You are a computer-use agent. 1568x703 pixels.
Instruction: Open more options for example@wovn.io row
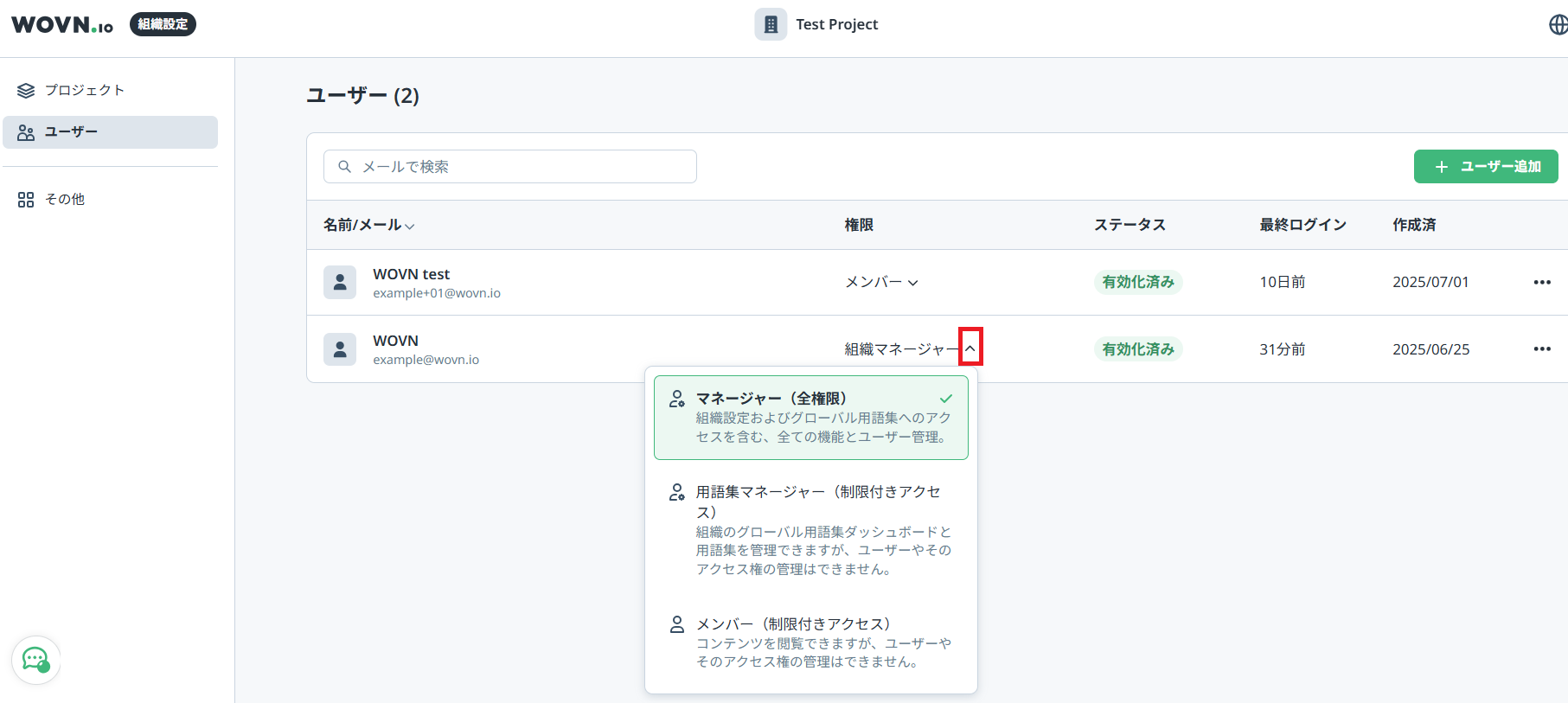[1542, 349]
